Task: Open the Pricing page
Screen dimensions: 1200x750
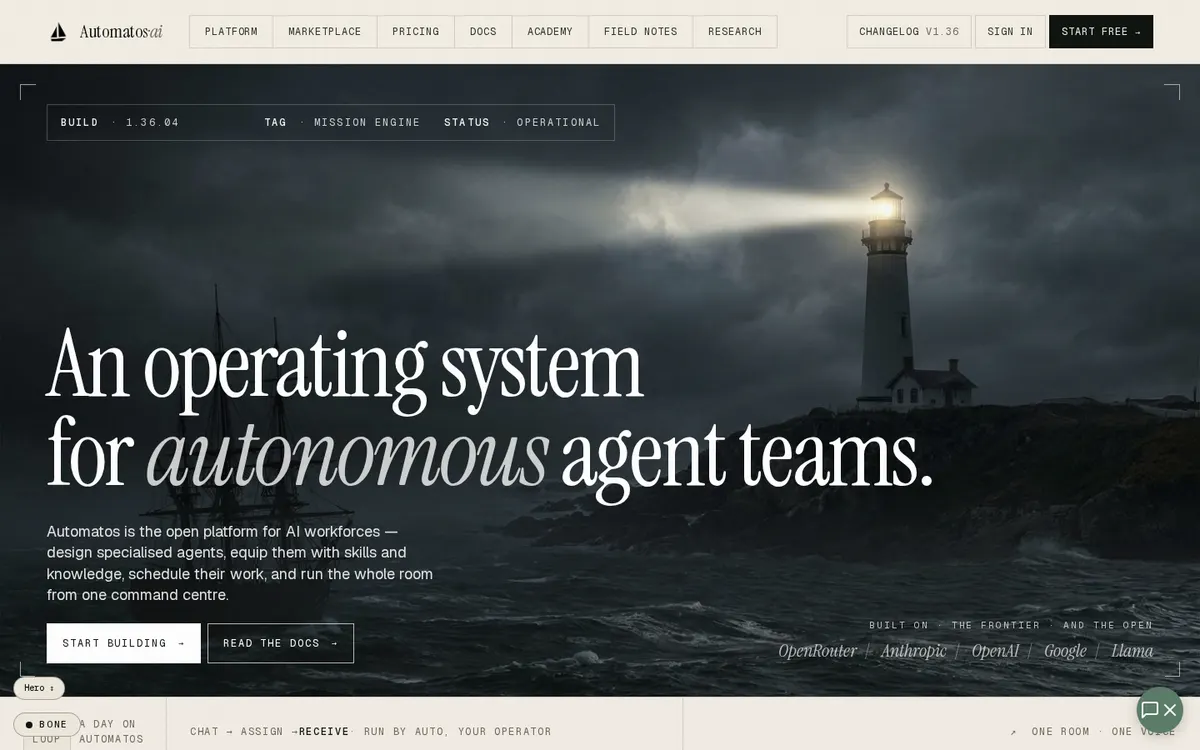Action: coord(416,32)
